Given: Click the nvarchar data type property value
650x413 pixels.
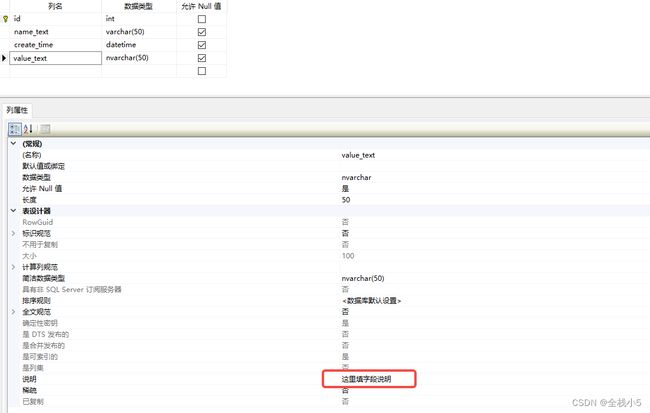Looking at the screenshot, I should (x=356, y=177).
